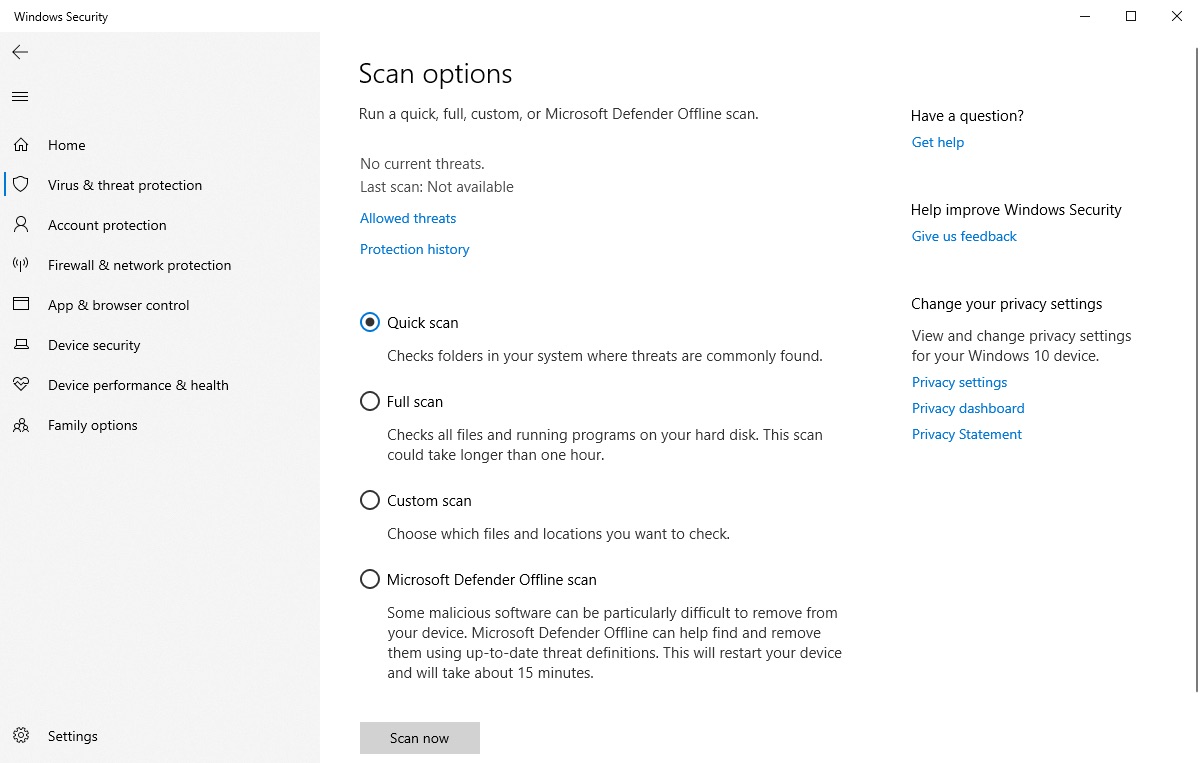Viewport: 1200px width, 763px height.
Task: Click the App & browser control window icon
Action: coord(21,305)
